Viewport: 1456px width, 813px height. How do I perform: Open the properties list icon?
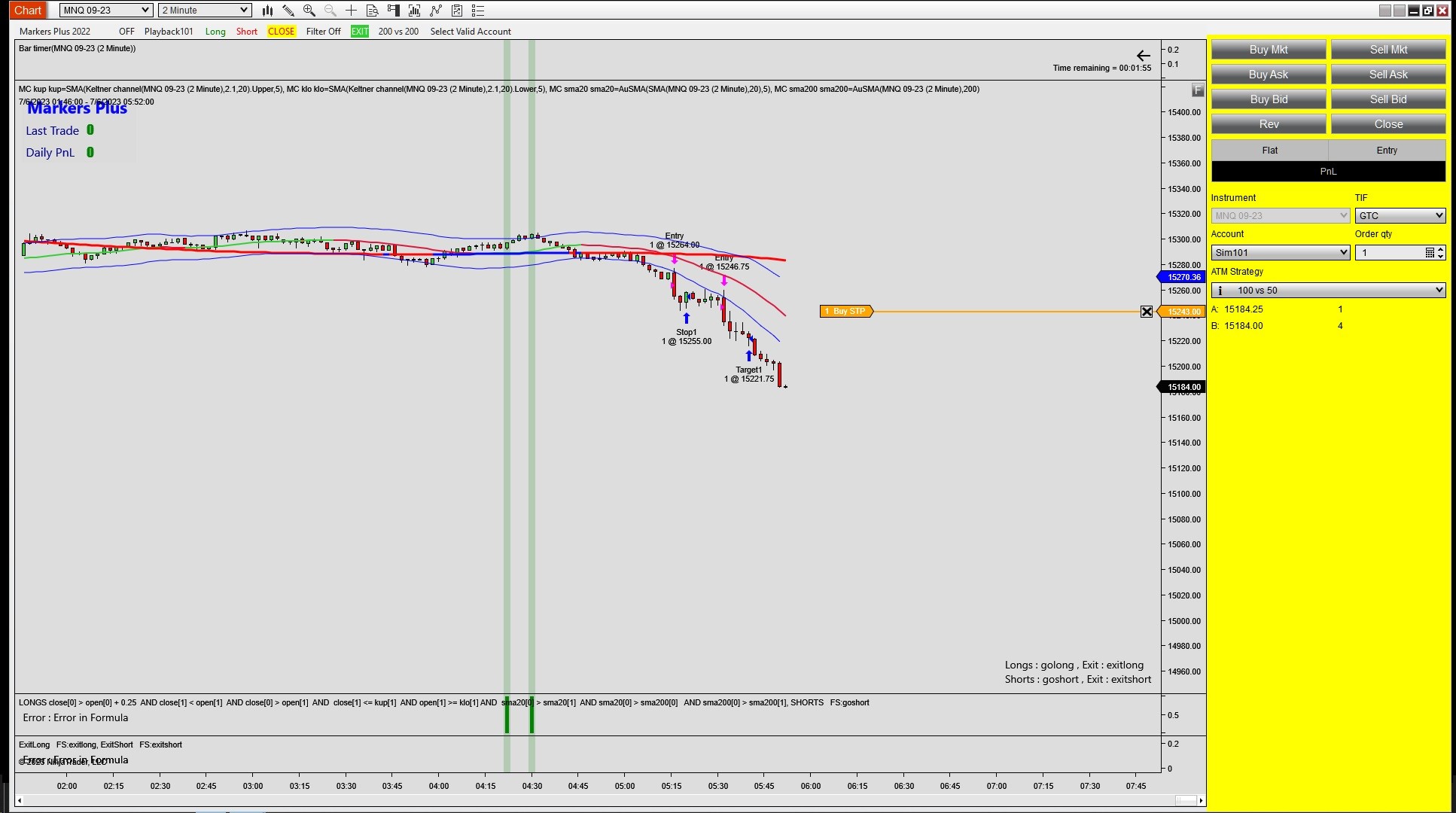pos(477,11)
